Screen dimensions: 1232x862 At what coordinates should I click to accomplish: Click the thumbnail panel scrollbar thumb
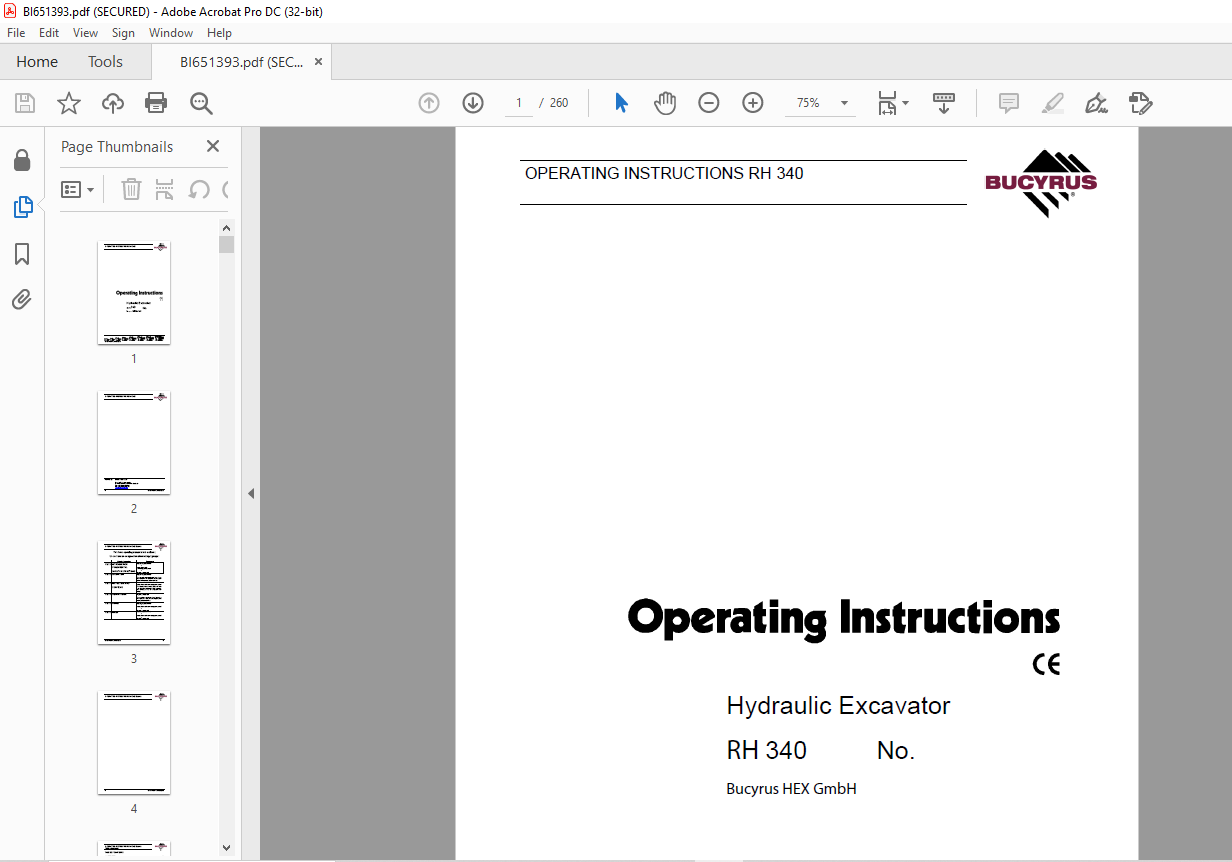tap(226, 244)
